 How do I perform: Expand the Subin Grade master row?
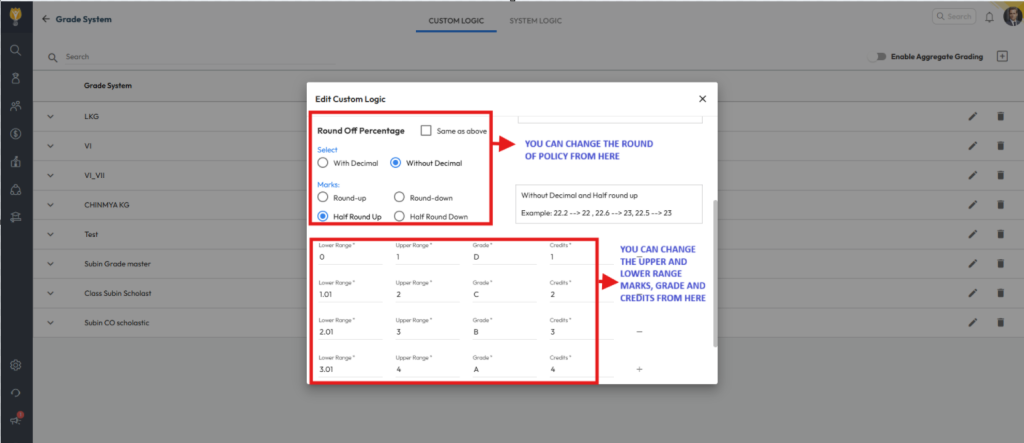coord(50,264)
